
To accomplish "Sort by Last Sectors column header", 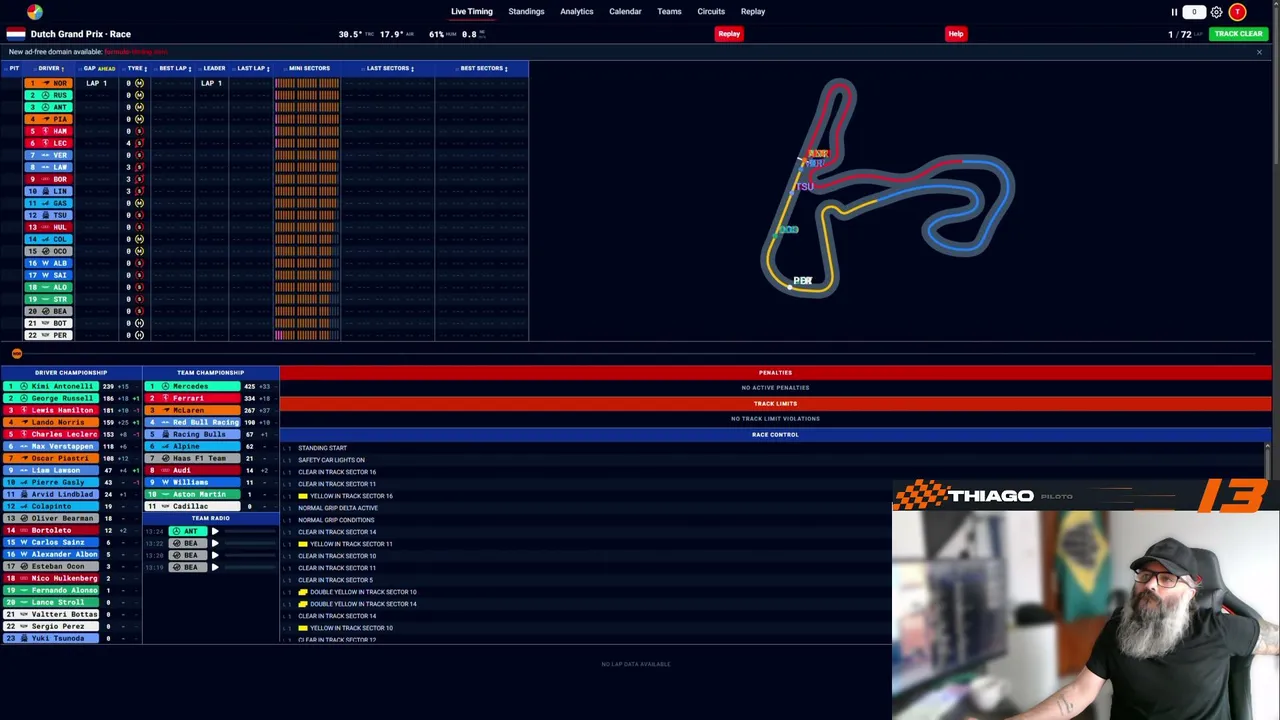I will pyautogui.click(x=389, y=69).
